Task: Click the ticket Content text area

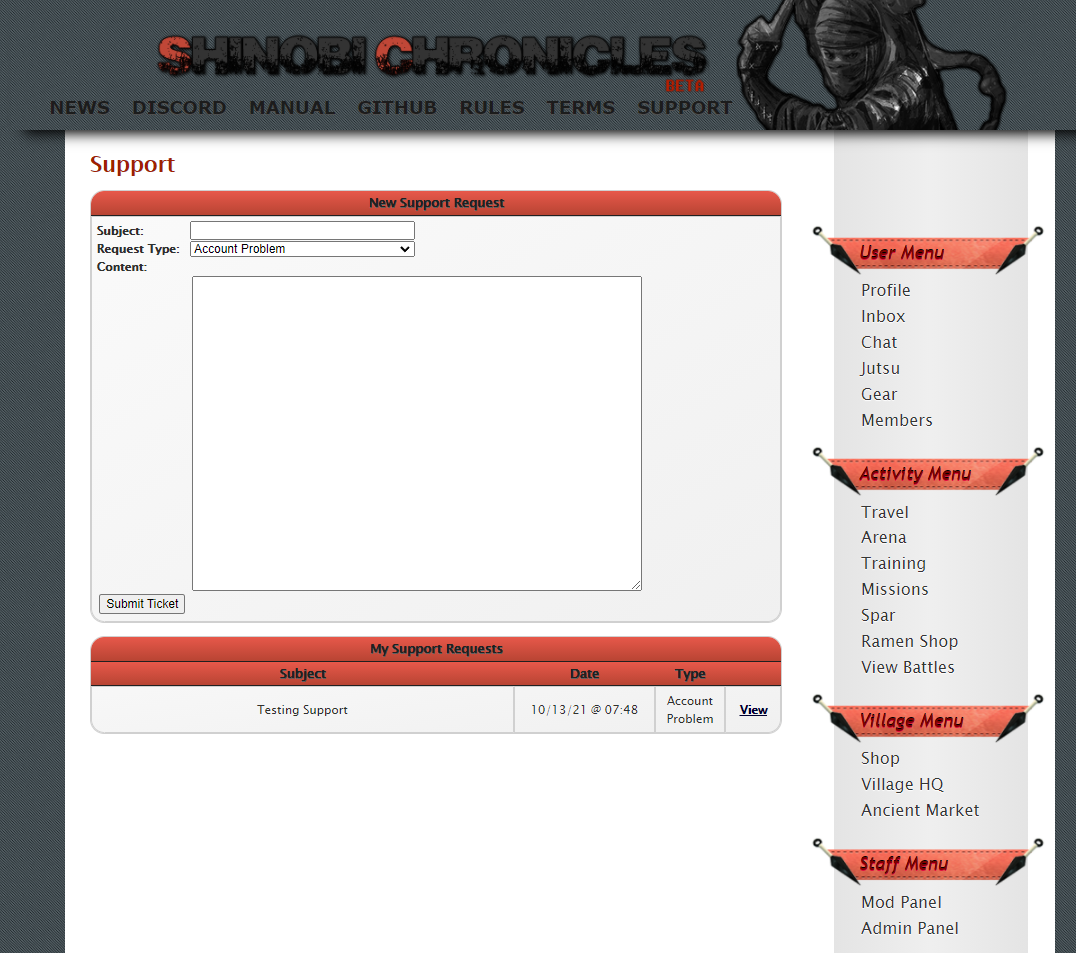Action: pyautogui.click(x=416, y=432)
